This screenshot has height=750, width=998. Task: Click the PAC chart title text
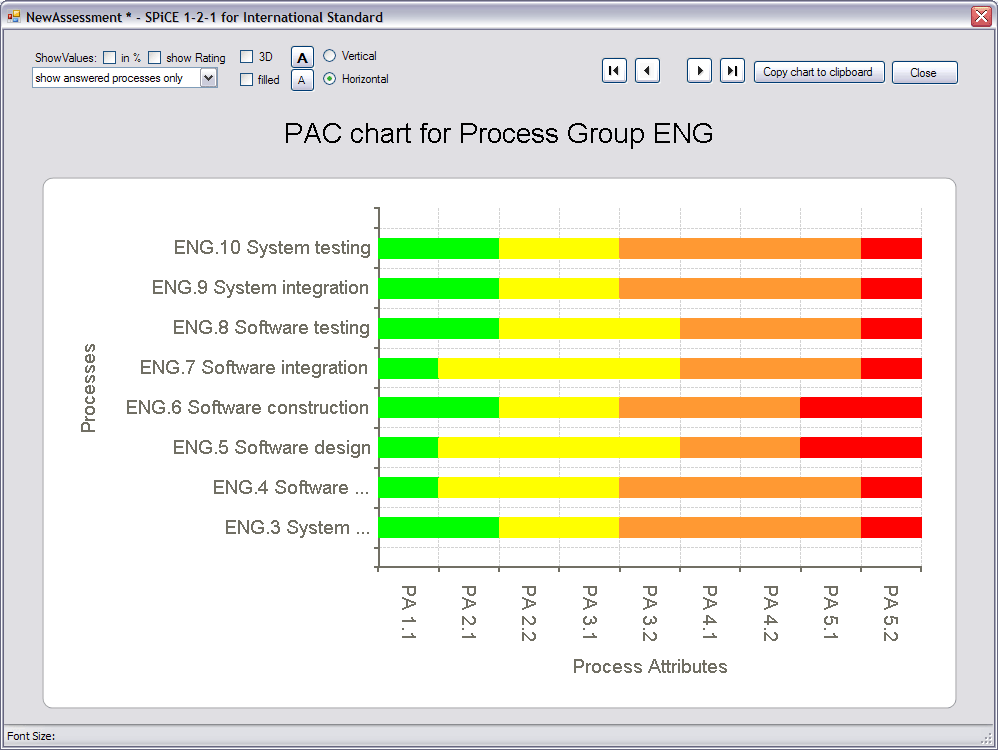point(498,134)
